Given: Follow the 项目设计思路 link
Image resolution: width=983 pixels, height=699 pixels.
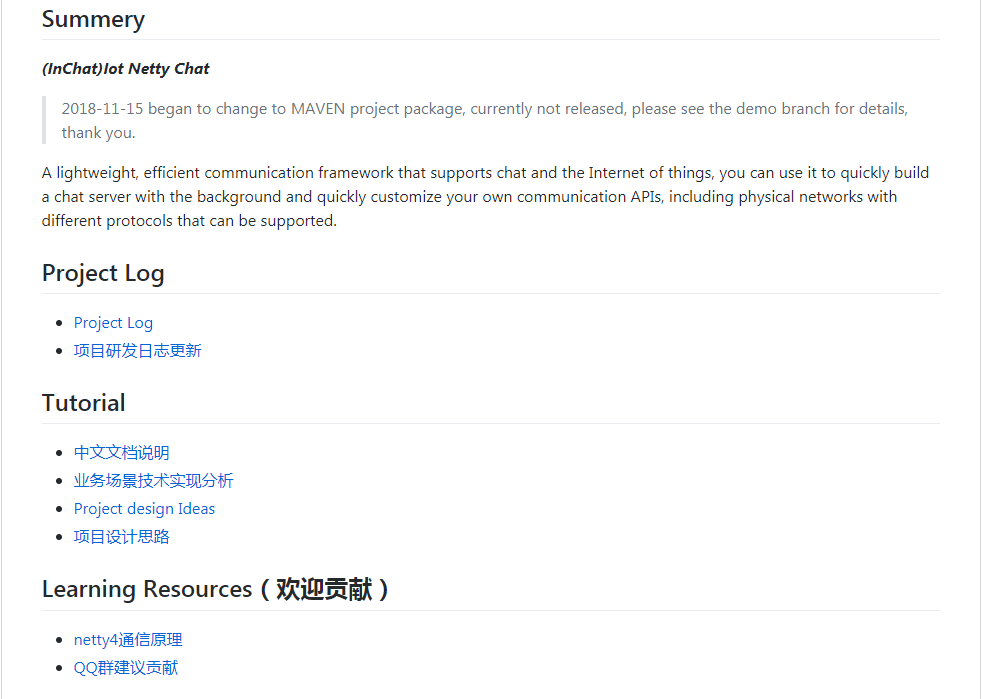Looking at the screenshot, I should tap(121, 537).
